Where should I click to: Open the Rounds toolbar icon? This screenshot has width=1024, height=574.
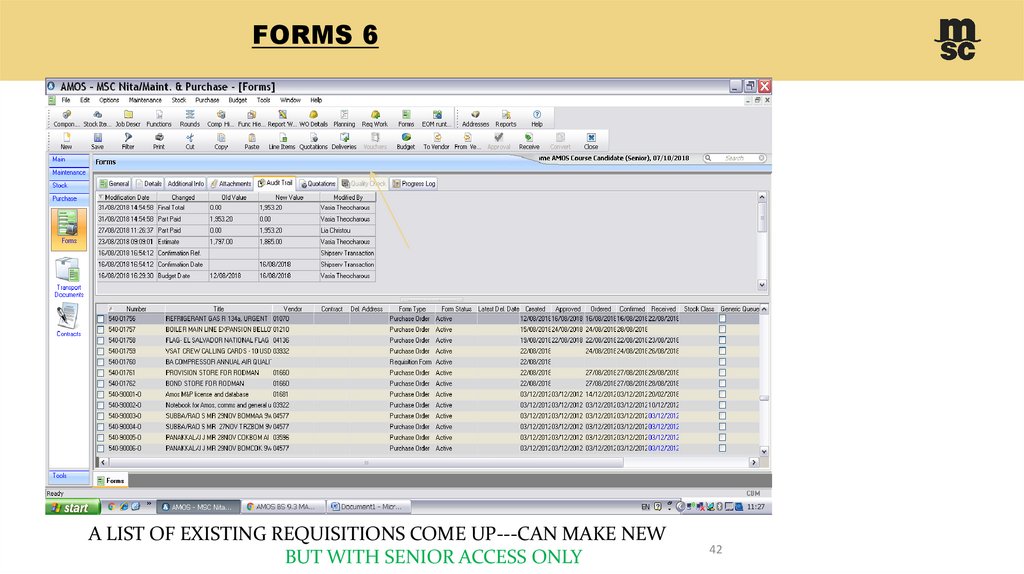(189, 118)
